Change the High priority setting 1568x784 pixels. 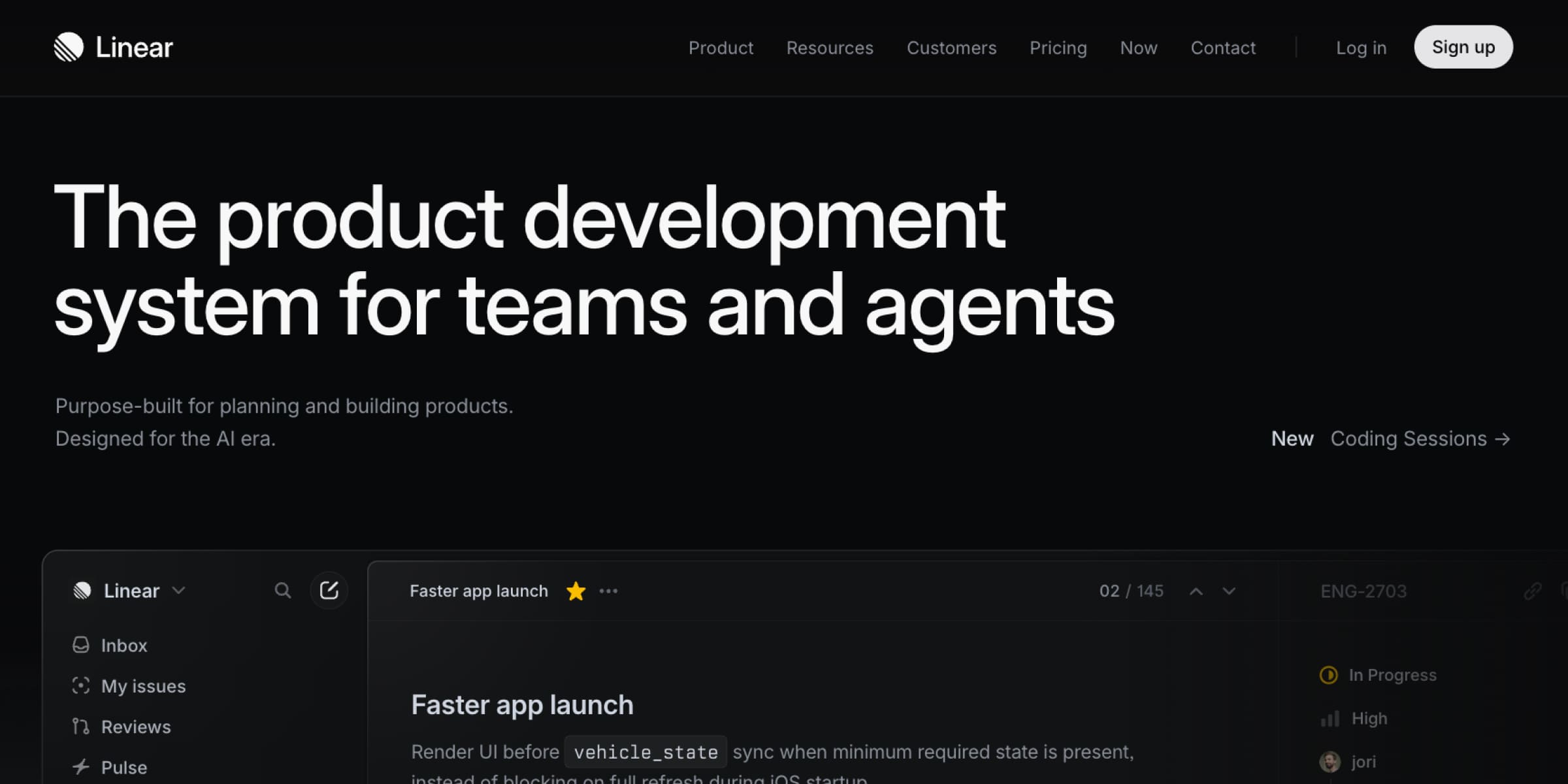1354,719
